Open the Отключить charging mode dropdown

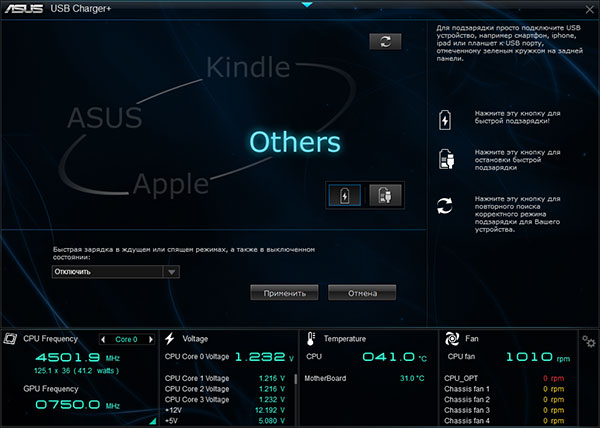116,272
